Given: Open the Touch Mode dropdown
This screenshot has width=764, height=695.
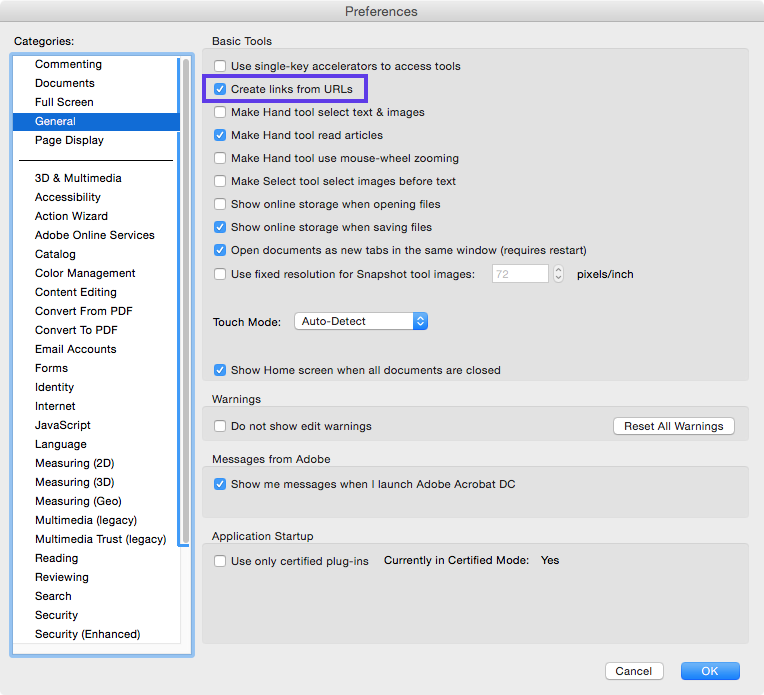Looking at the screenshot, I should click(x=361, y=321).
